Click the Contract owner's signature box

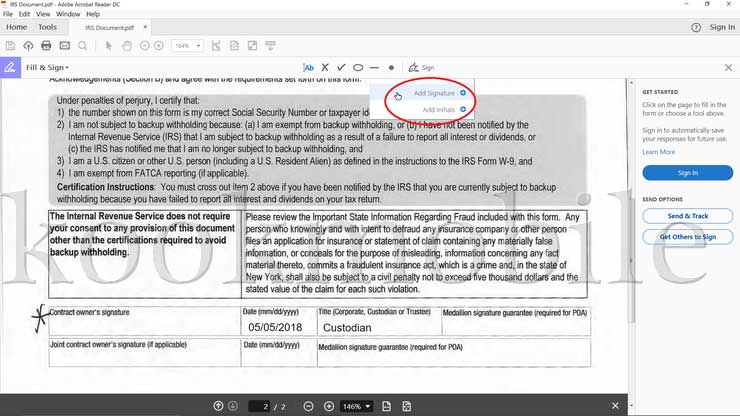(x=144, y=321)
